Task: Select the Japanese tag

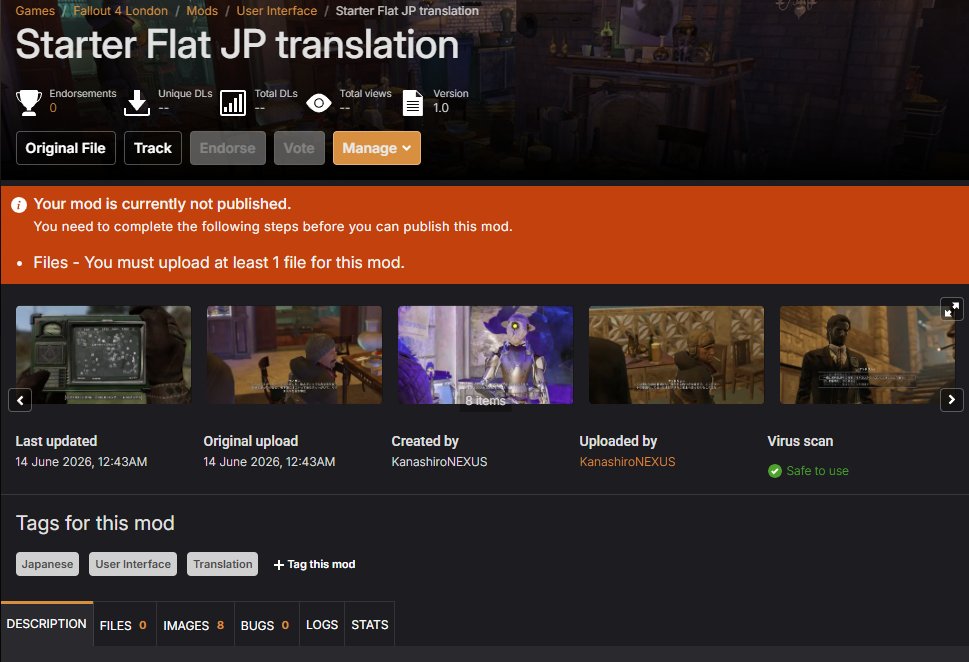Action: (x=48, y=564)
